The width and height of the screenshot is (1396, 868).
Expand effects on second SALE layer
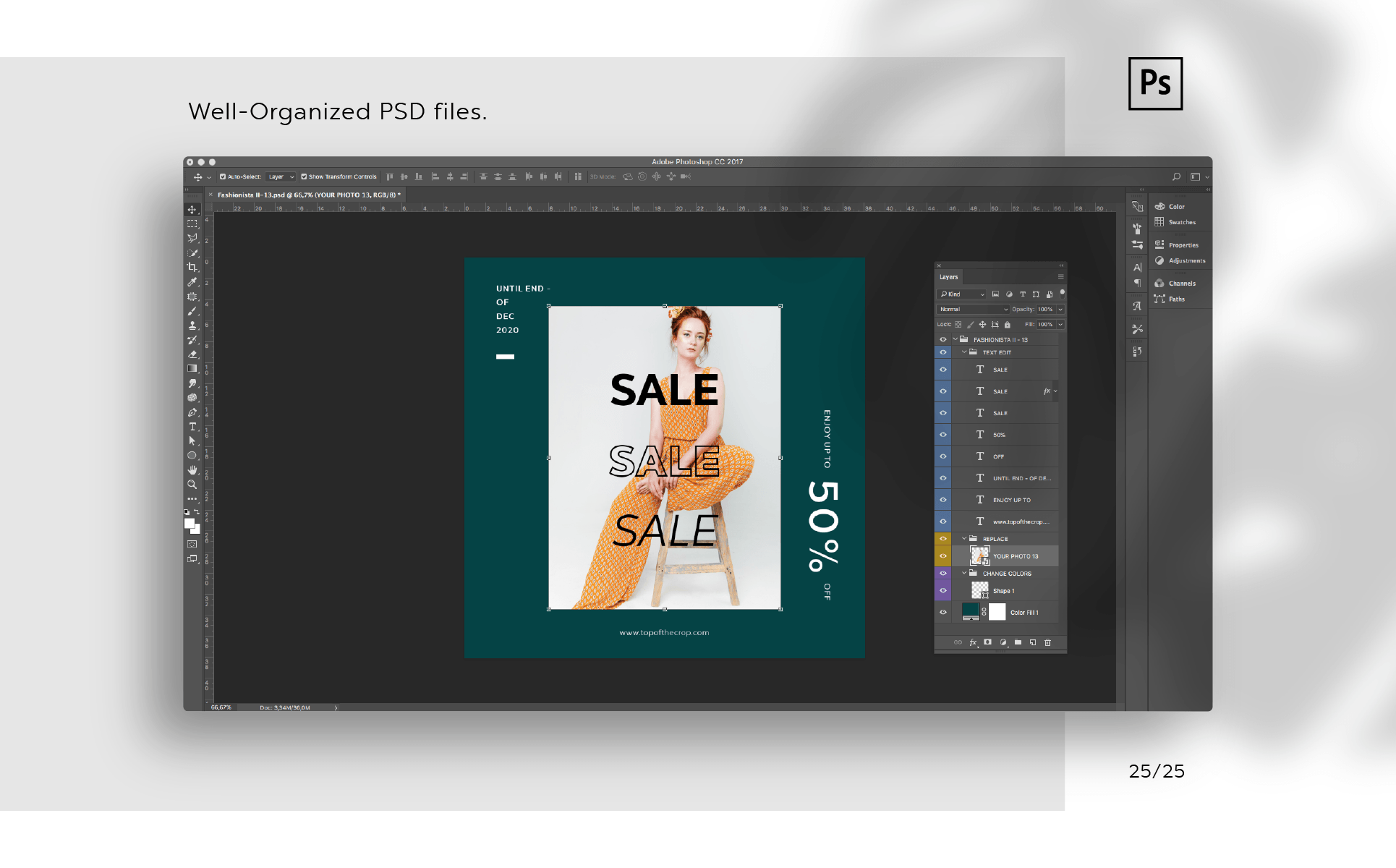click(x=1055, y=391)
